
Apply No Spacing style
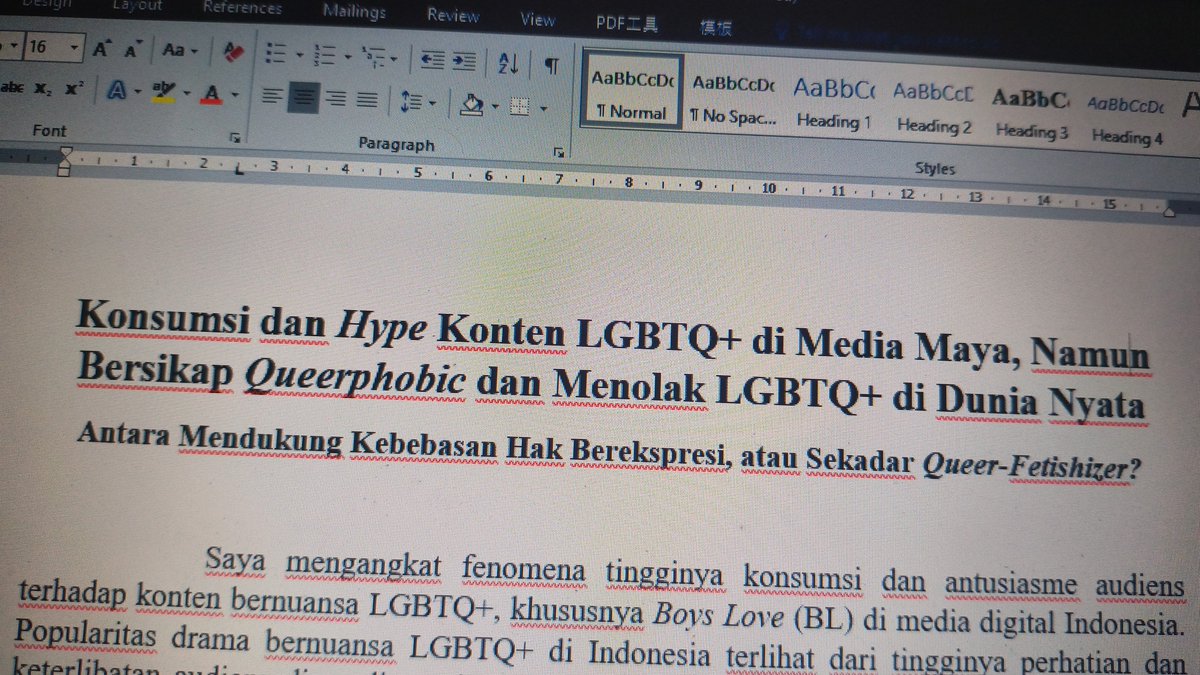click(x=733, y=98)
